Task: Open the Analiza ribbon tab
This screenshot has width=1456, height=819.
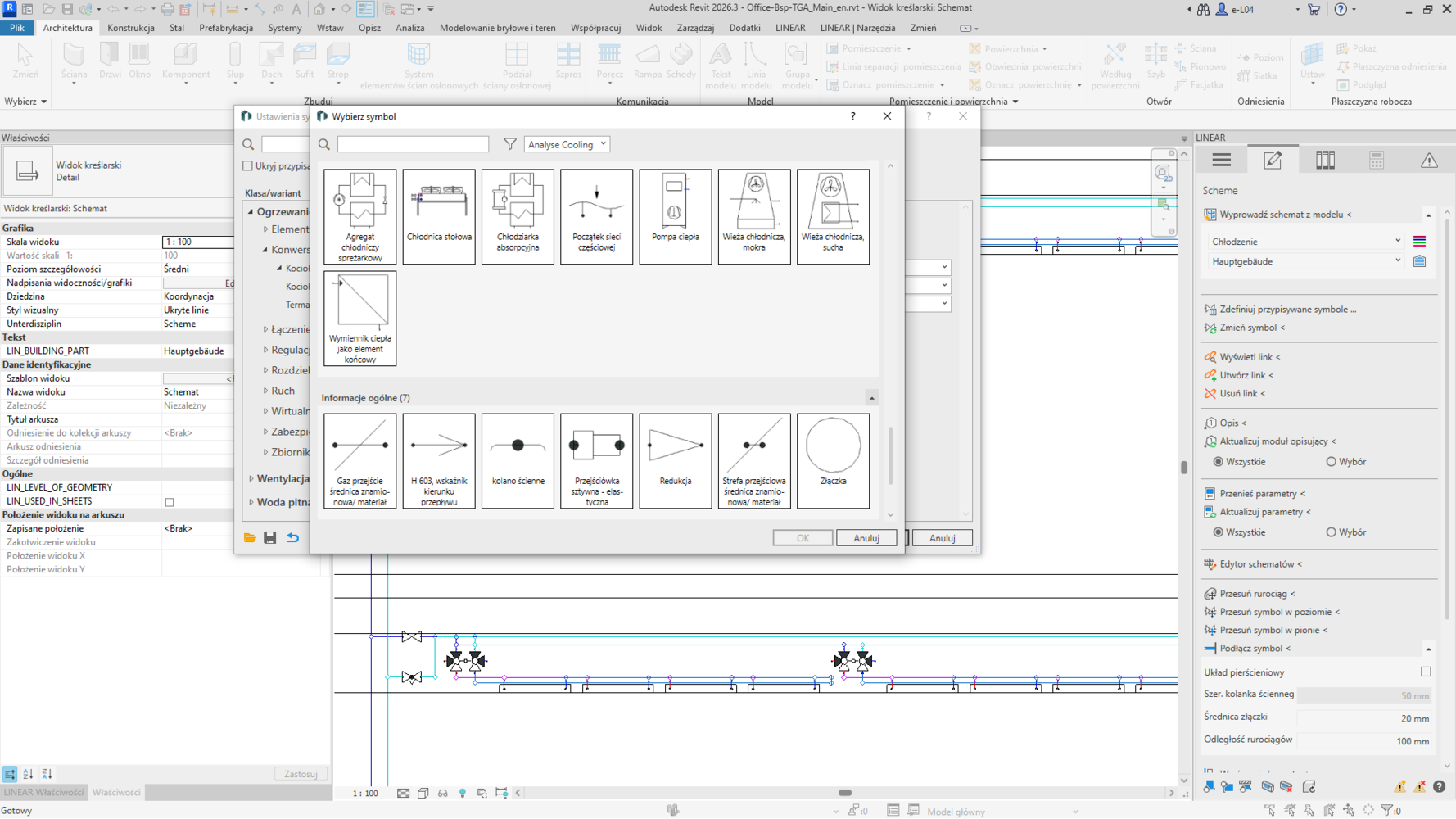Action: (409, 28)
